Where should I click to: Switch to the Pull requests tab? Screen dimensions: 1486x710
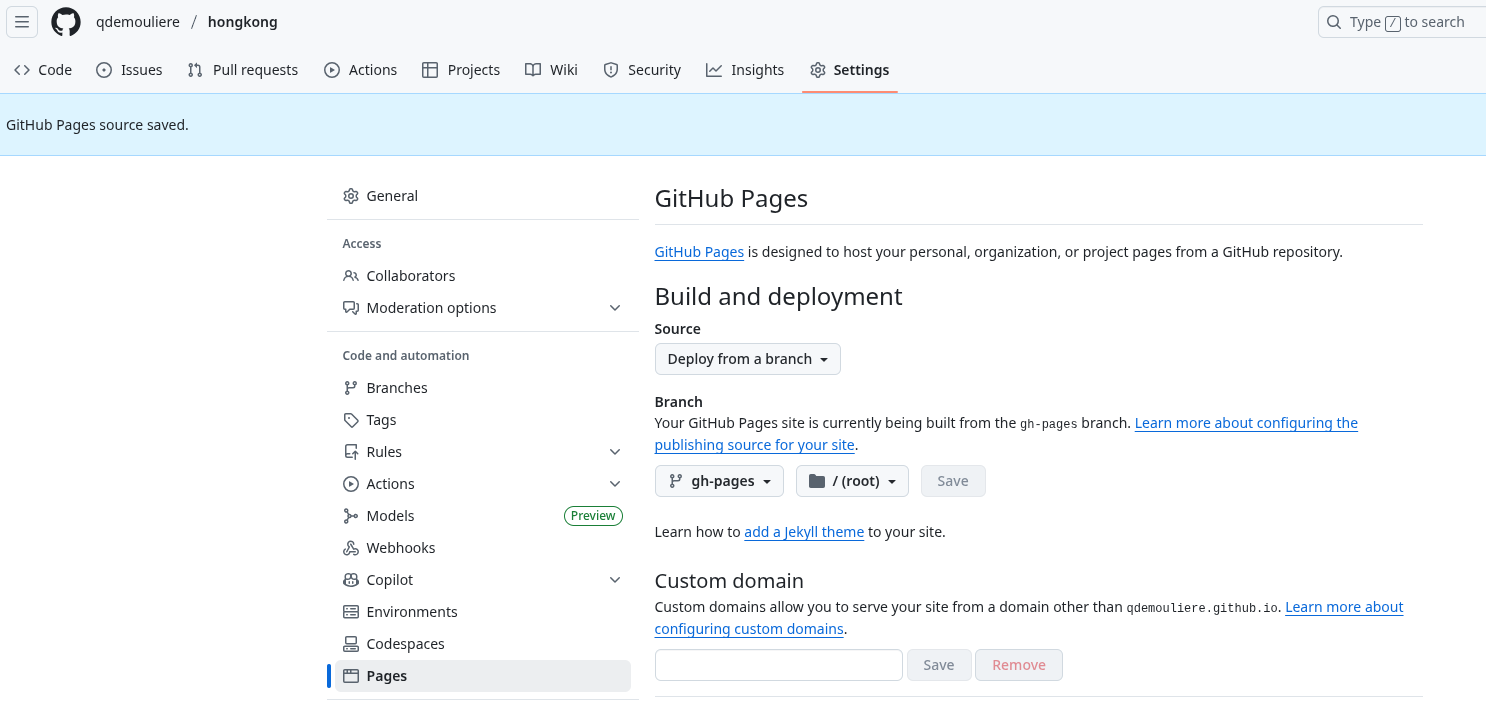pyautogui.click(x=243, y=70)
